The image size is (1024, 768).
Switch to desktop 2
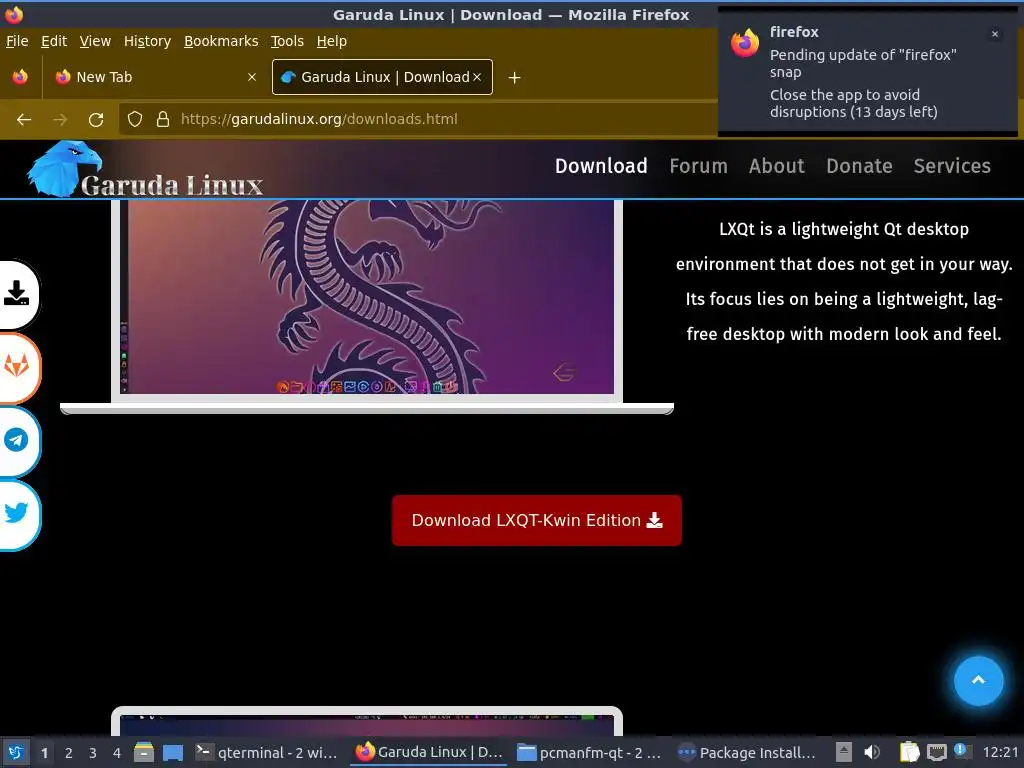[69, 753]
